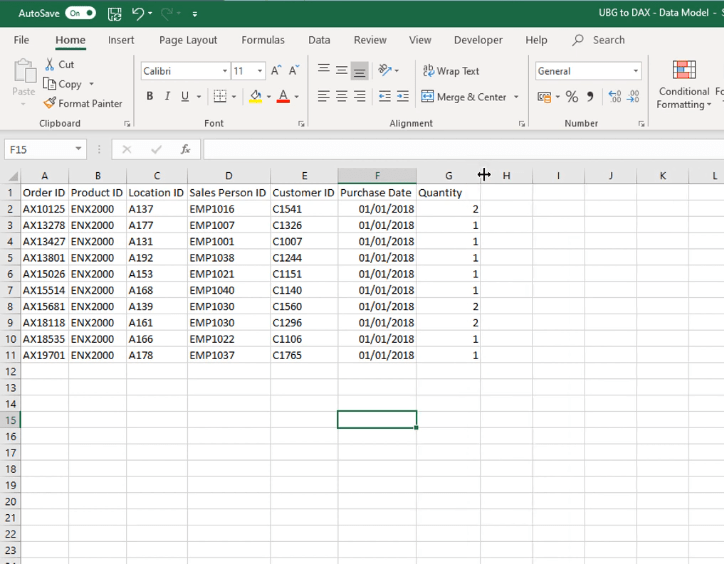Toggle the Bottom Align icon
This screenshot has width=724, height=564.
click(359, 71)
